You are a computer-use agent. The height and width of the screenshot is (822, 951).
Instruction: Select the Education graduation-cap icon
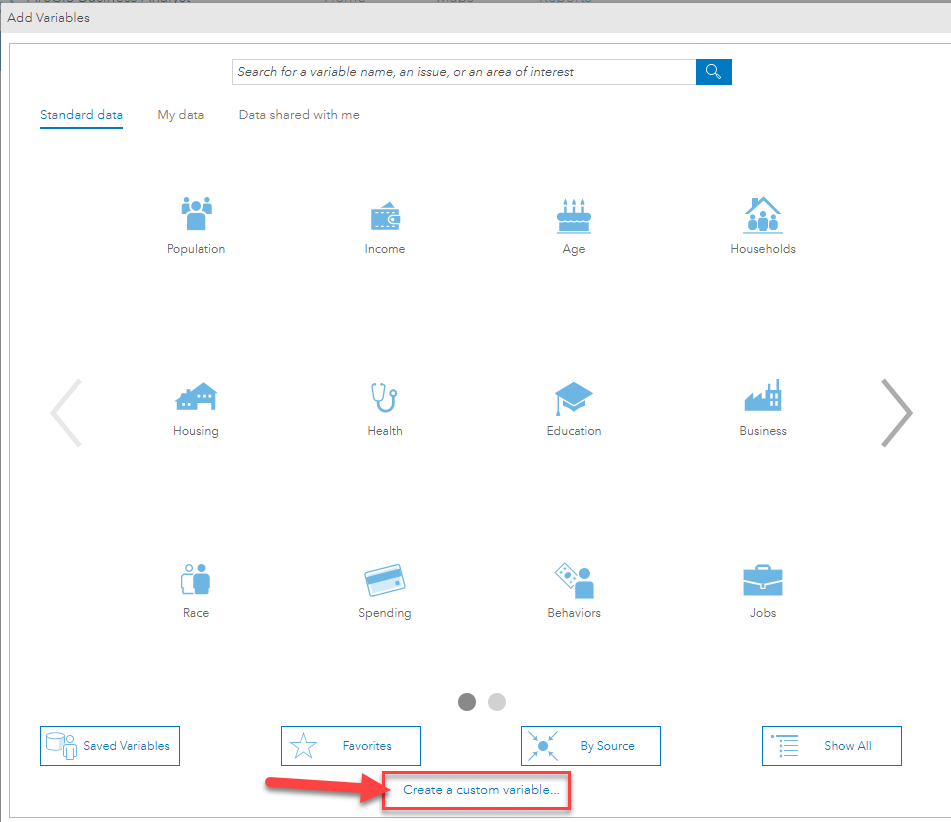pos(573,397)
